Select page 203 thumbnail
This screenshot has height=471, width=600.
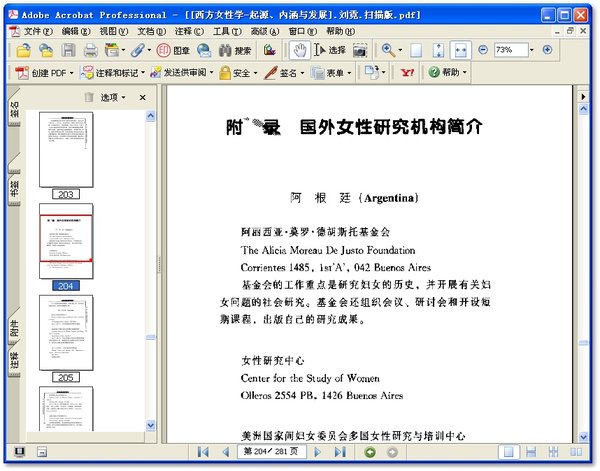(66, 150)
